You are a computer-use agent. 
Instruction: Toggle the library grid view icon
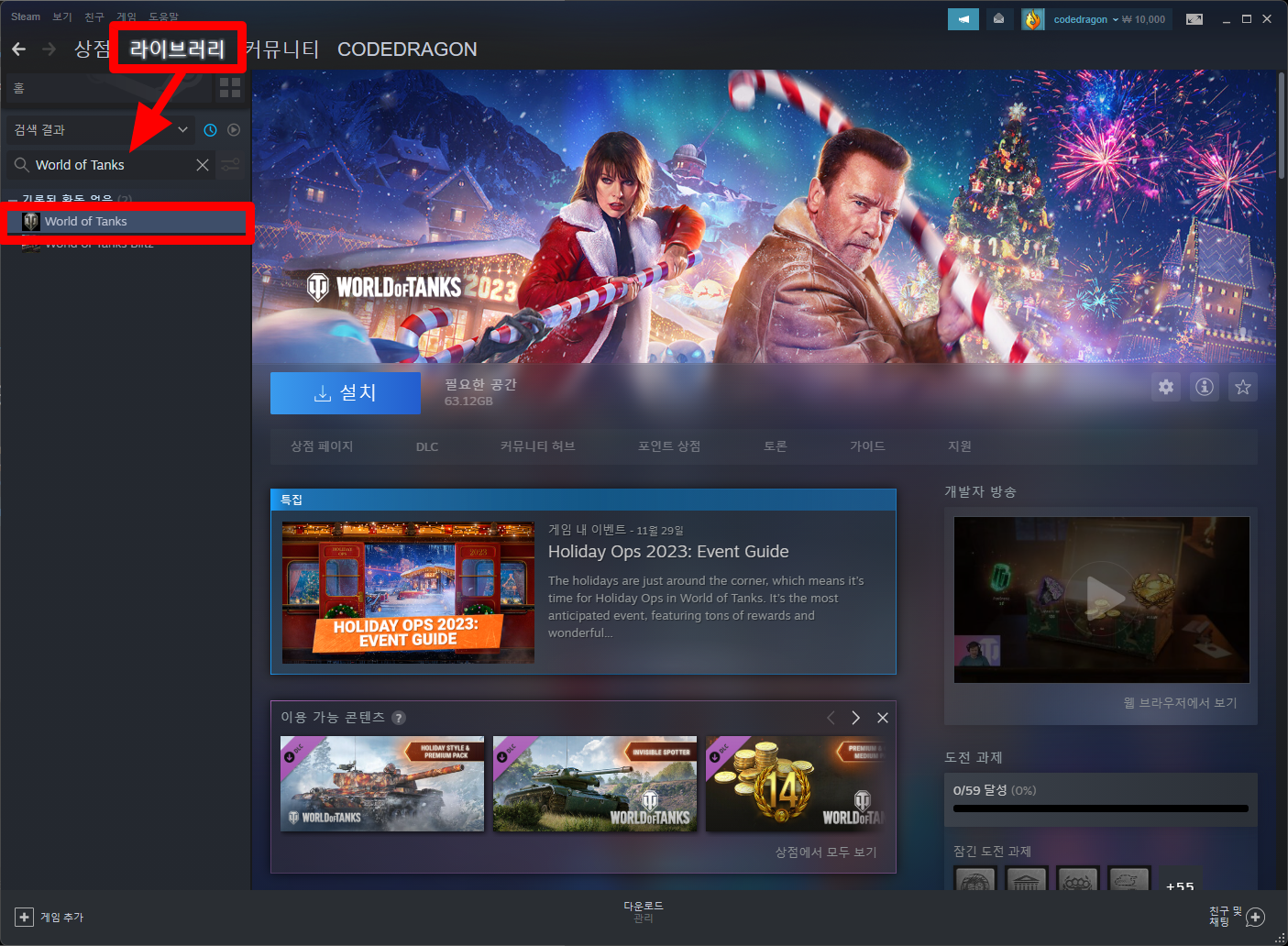(x=230, y=88)
